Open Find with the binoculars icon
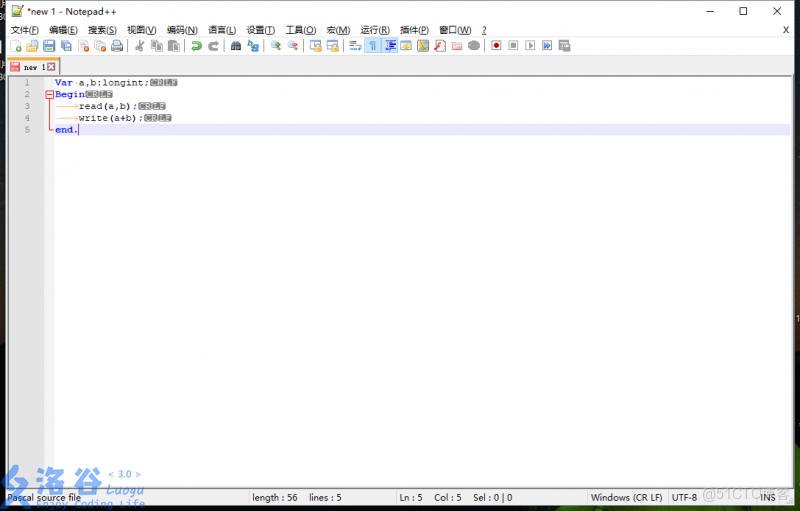 click(x=236, y=46)
